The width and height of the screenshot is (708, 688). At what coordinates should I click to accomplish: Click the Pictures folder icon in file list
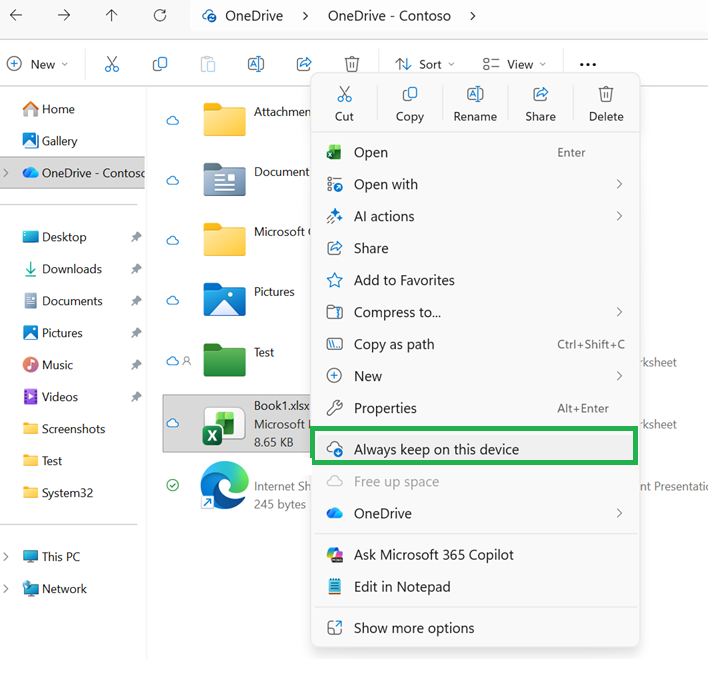(x=224, y=299)
